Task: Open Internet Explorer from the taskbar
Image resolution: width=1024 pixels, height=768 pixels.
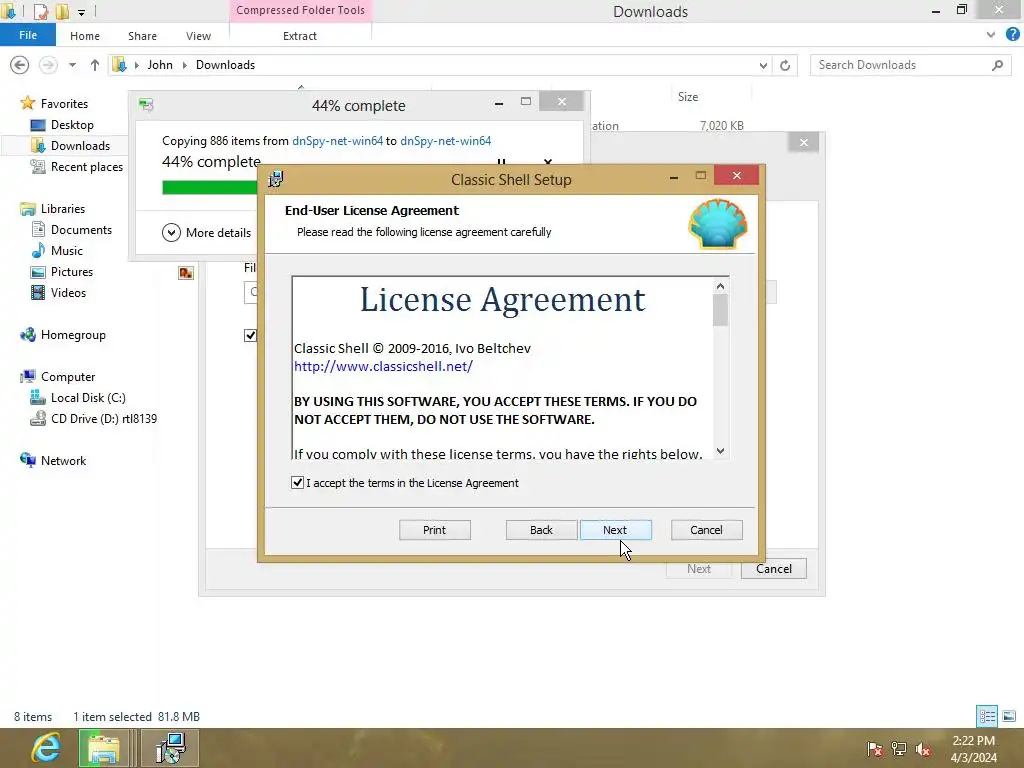Action: tap(46, 748)
